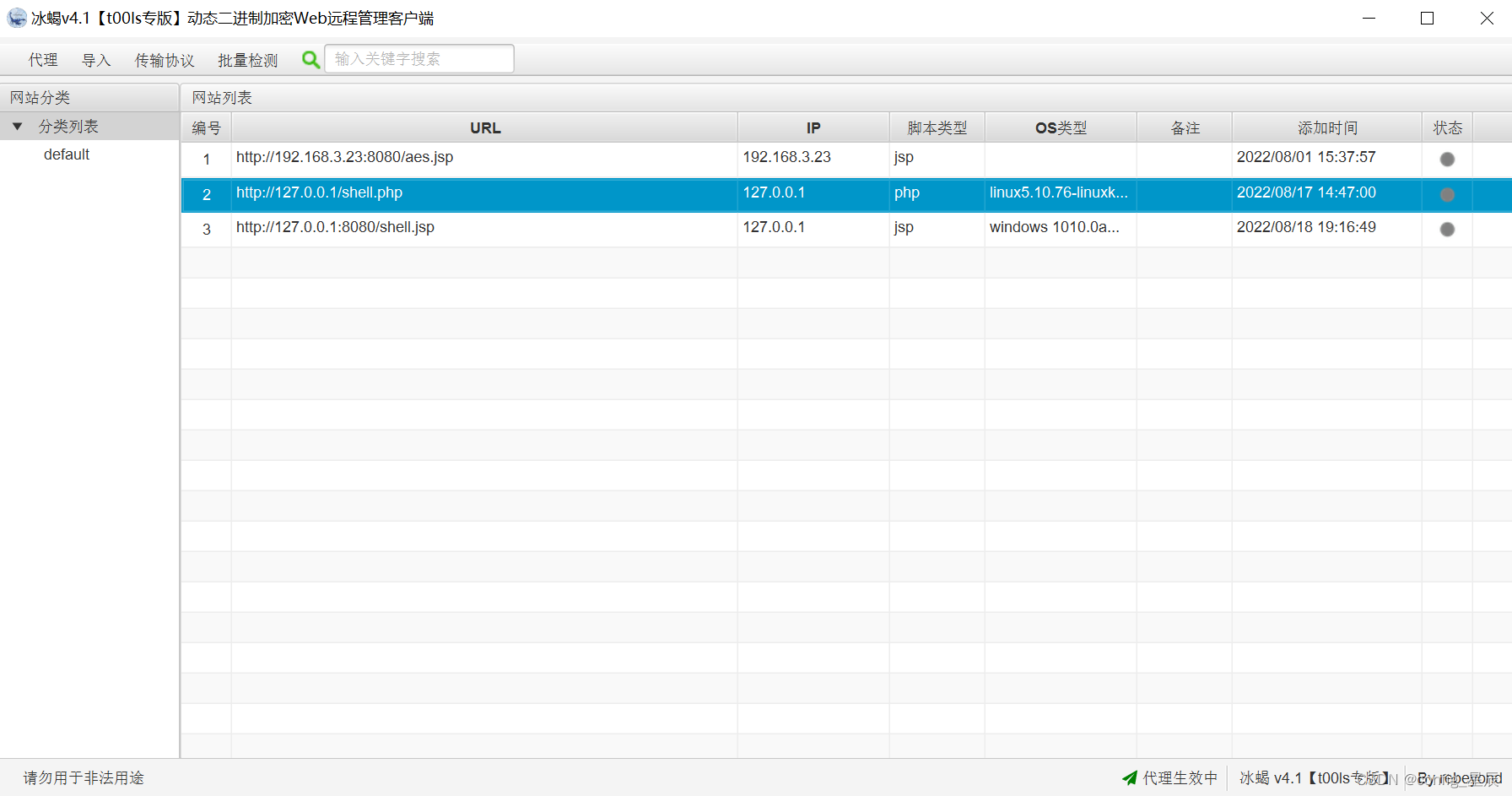The height and width of the screenshot is (796, 1512).
Task: Click timestamp 2022/08/18 19:16:49
Action: 1306,227
